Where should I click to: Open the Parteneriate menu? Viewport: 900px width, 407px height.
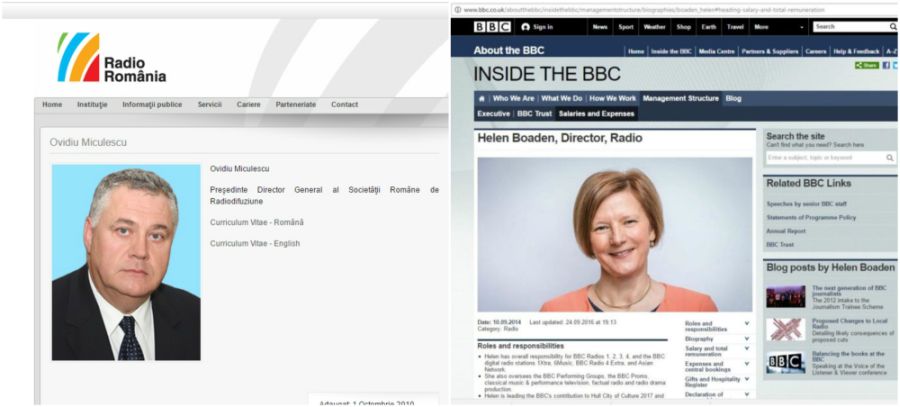coord(296,104)
